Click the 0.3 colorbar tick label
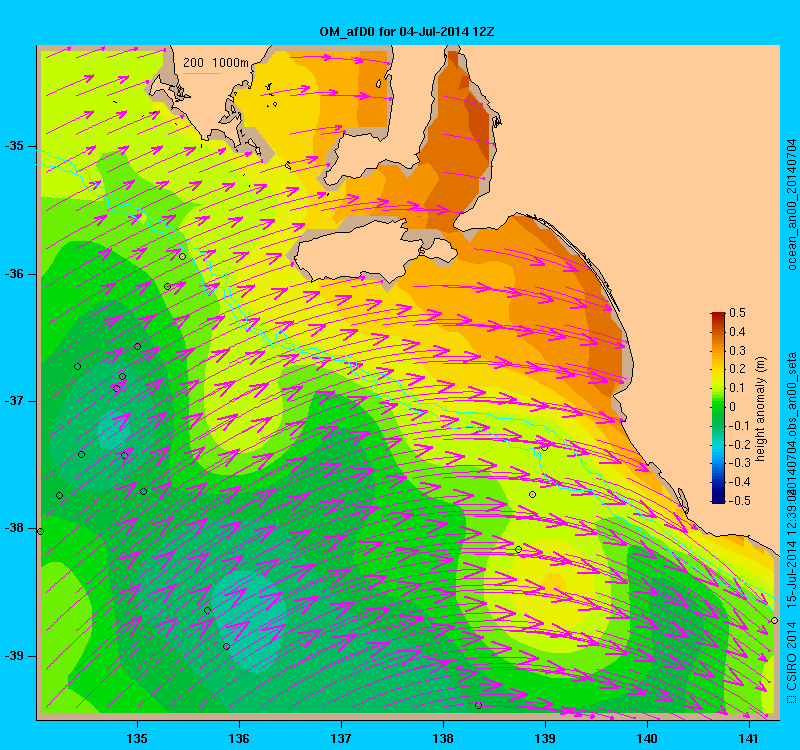The height and width of the screenshot is (750, 800). (737, 351)
